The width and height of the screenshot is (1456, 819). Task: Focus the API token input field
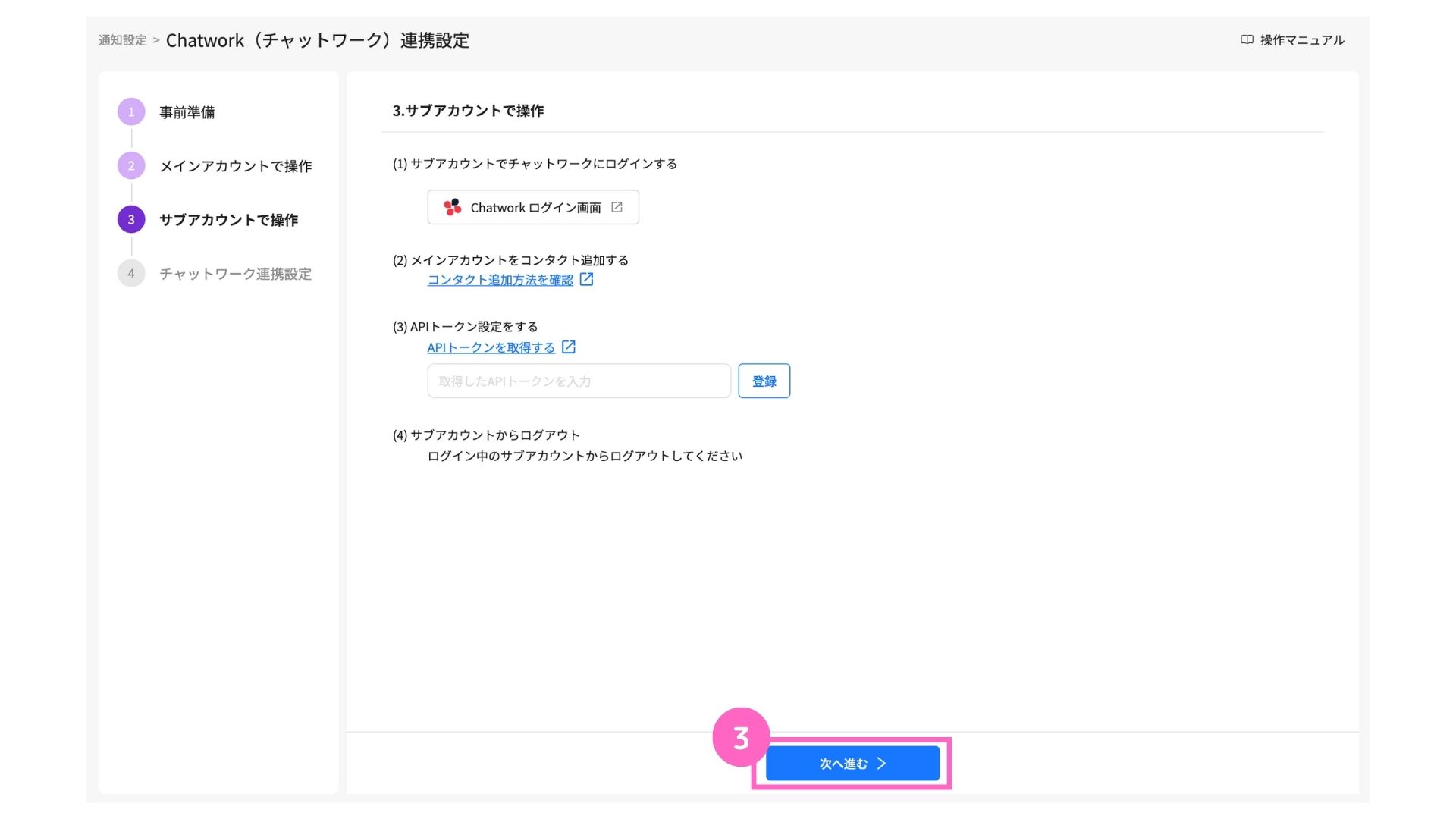[579, 381]
